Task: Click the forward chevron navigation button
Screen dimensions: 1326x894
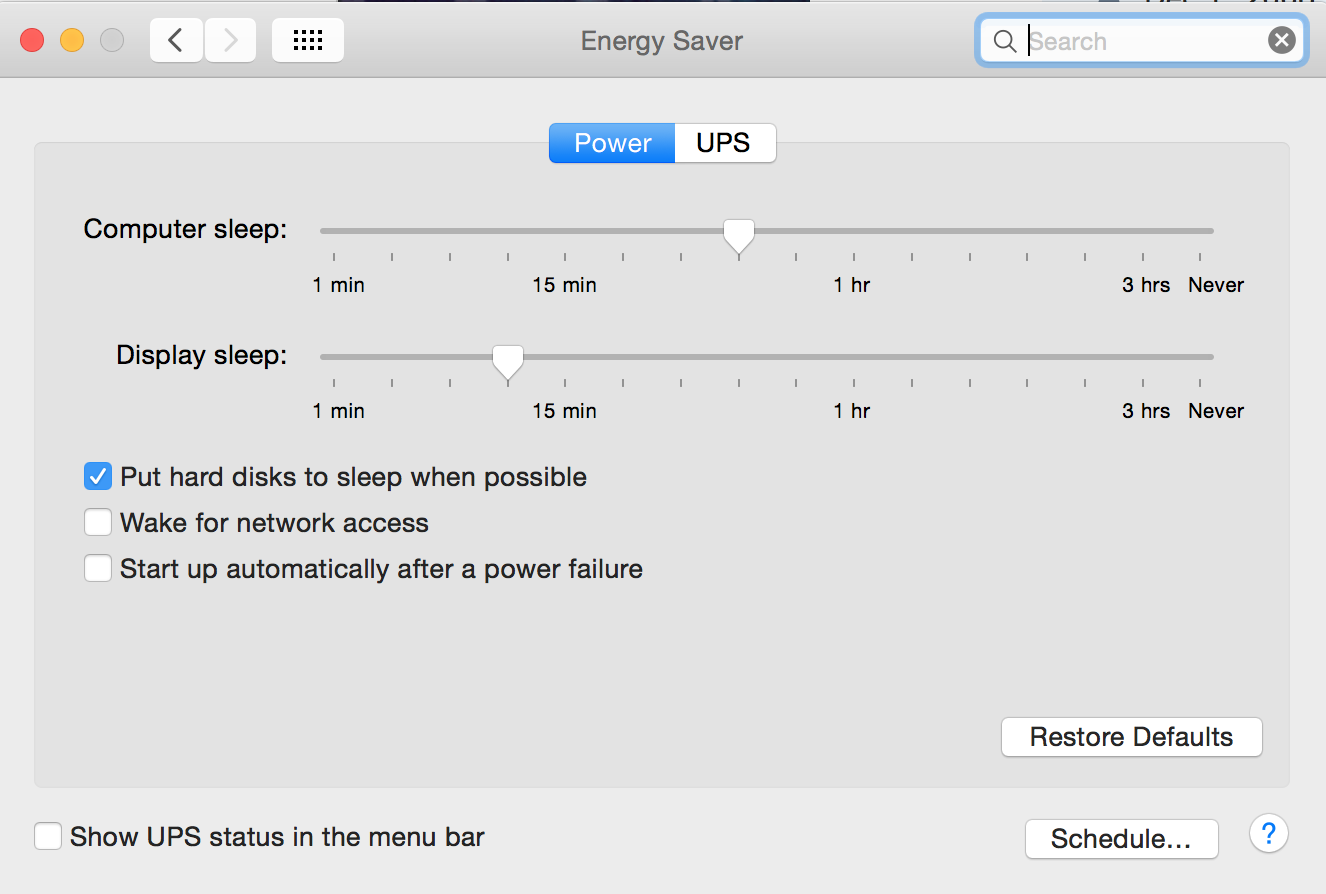Action: tap(231, 40)
